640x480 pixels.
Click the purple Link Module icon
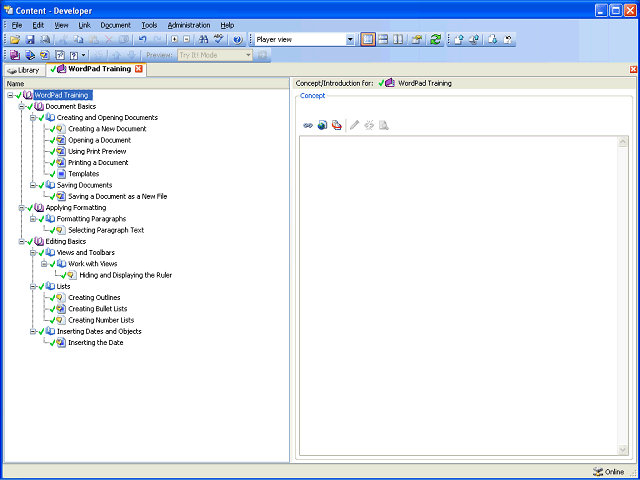coord(15,55)
